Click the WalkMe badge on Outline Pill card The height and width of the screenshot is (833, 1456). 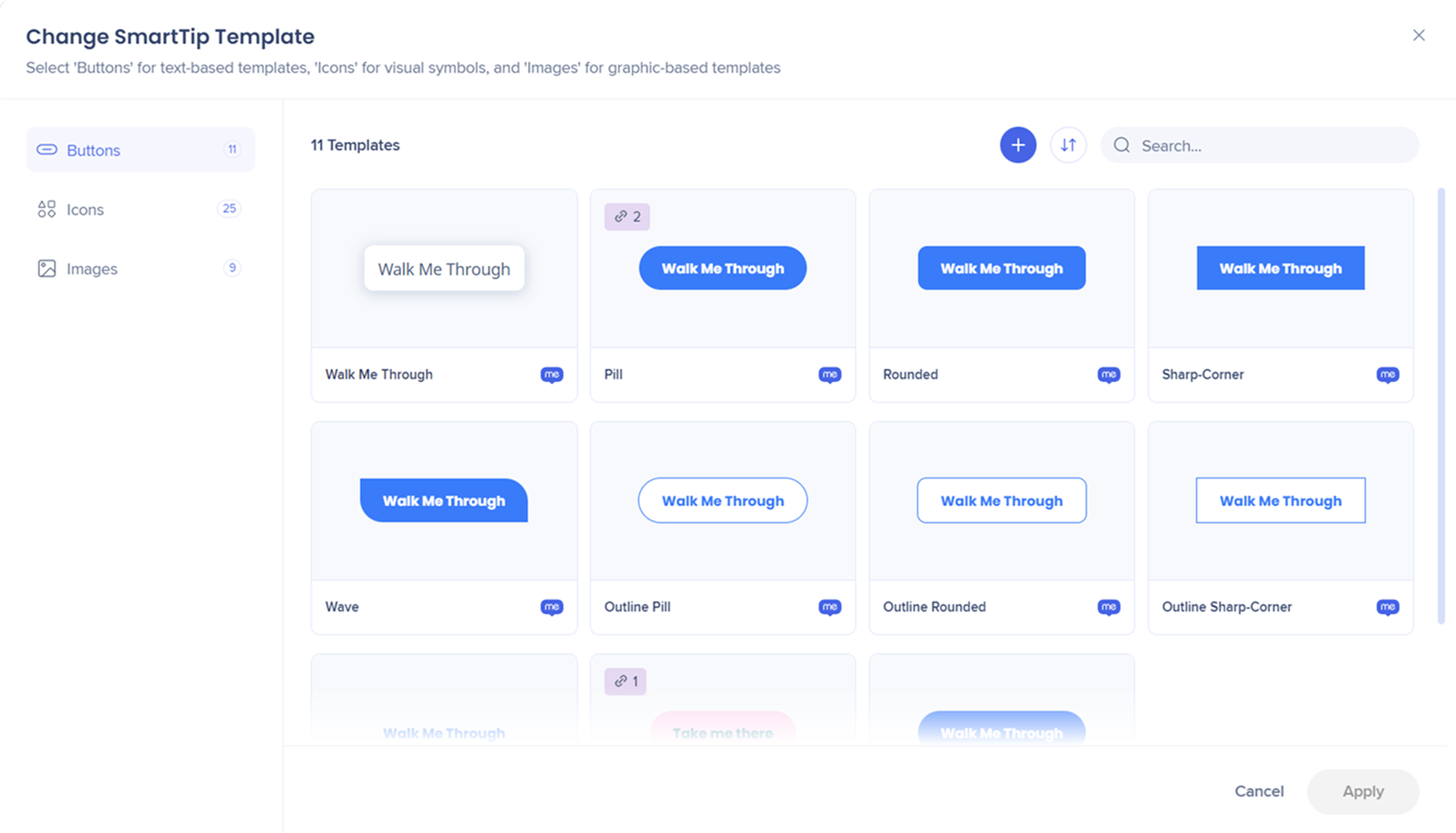point(829,607)
